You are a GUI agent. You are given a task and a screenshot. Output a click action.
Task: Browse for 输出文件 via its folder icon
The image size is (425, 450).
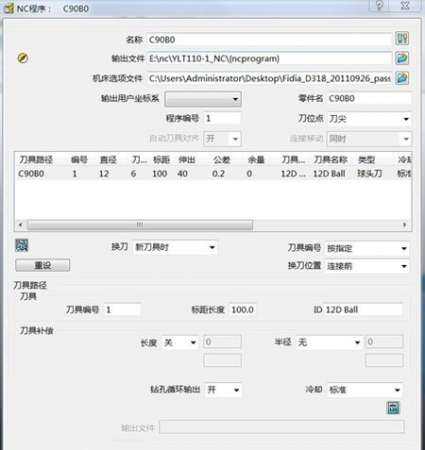(x=402, y=58)
